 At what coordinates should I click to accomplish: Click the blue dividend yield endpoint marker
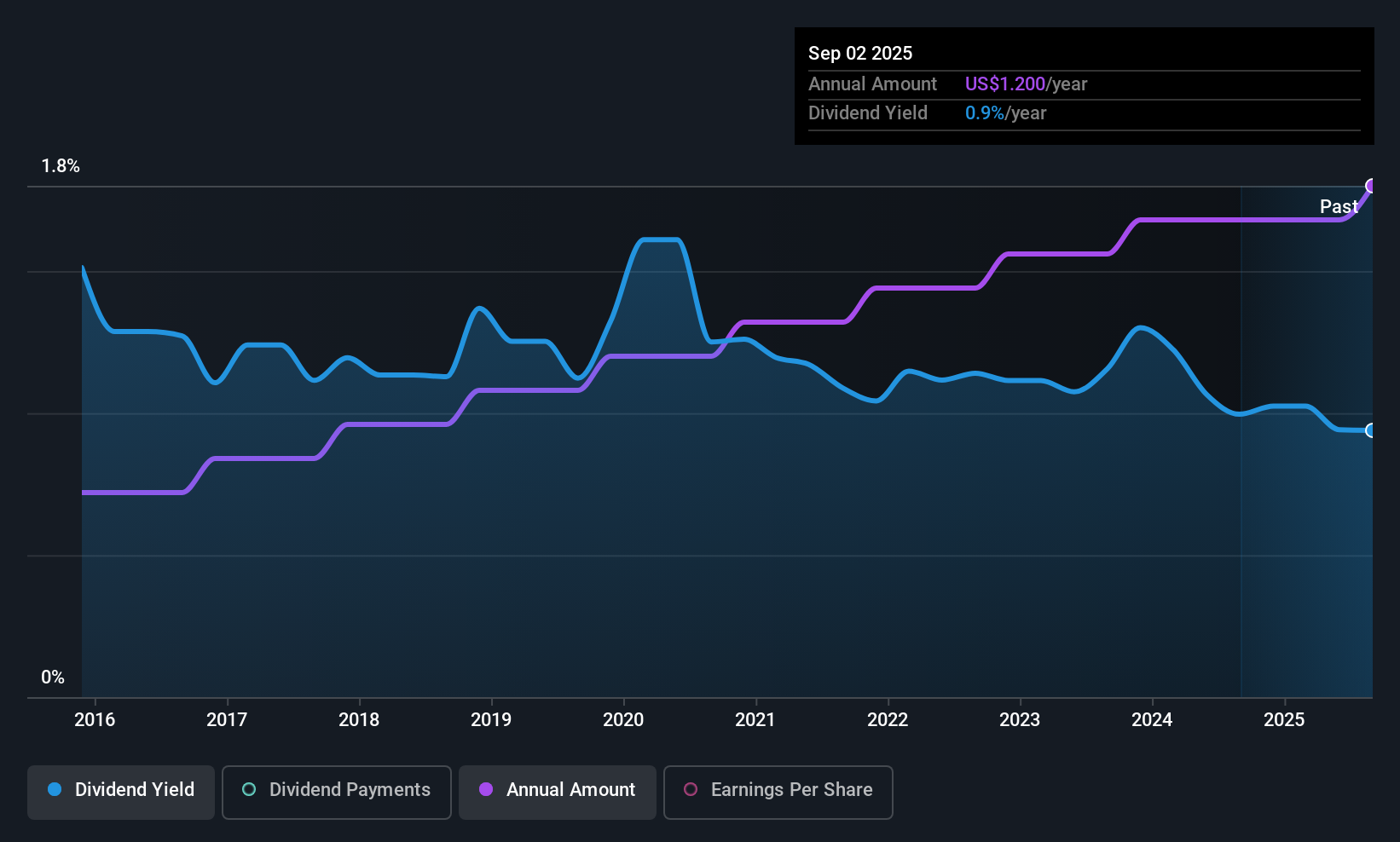pyautogui.click(x=1371, y=430)
